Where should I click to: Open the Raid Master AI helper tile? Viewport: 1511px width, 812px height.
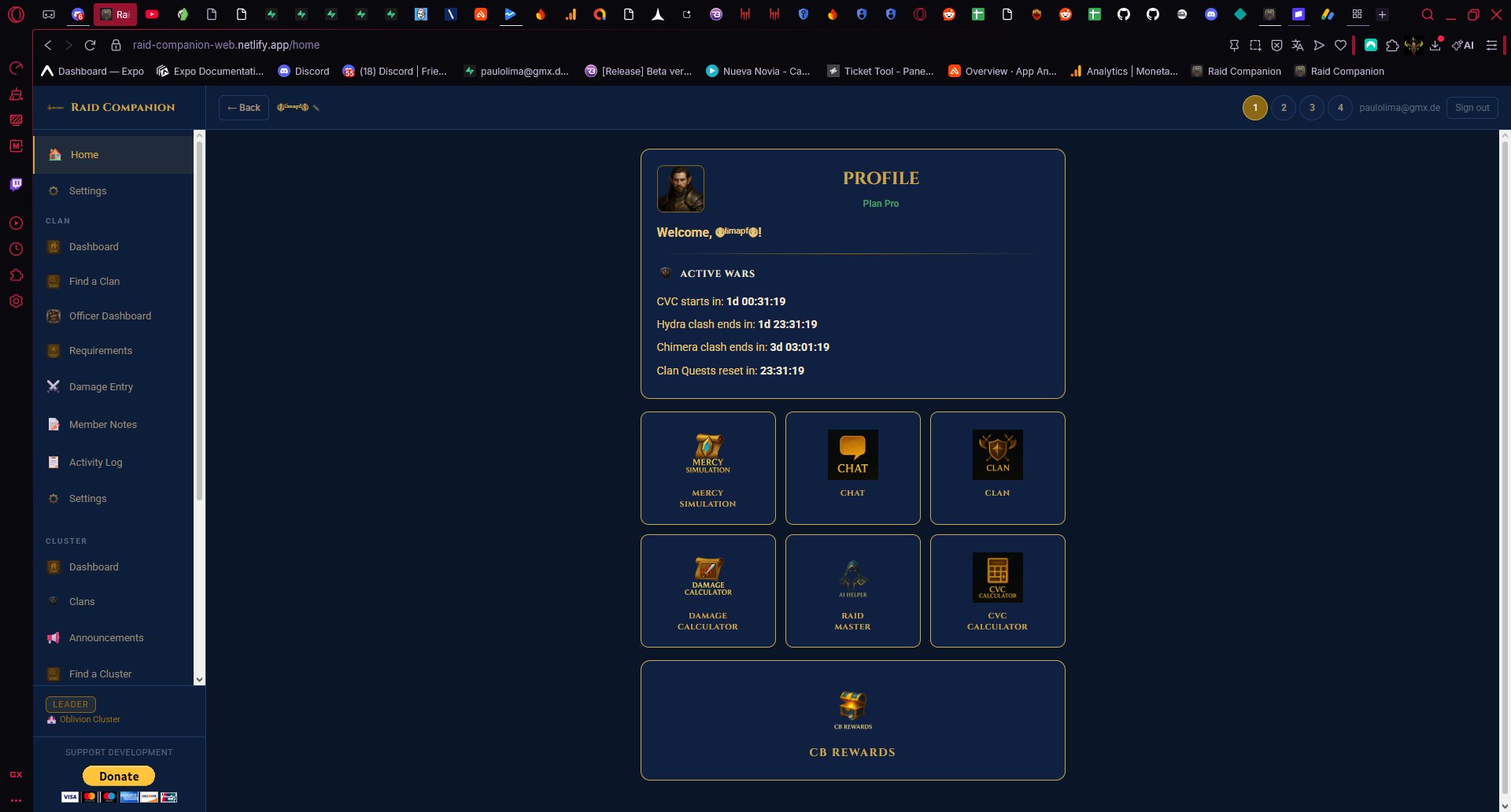852,591
